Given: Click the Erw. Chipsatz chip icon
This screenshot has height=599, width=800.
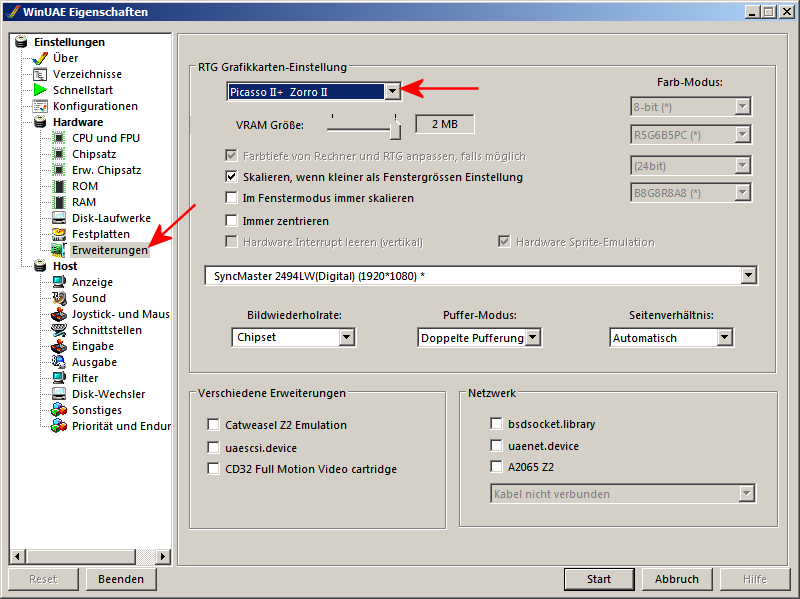Looking at the screenshot, I should [59, 170].
